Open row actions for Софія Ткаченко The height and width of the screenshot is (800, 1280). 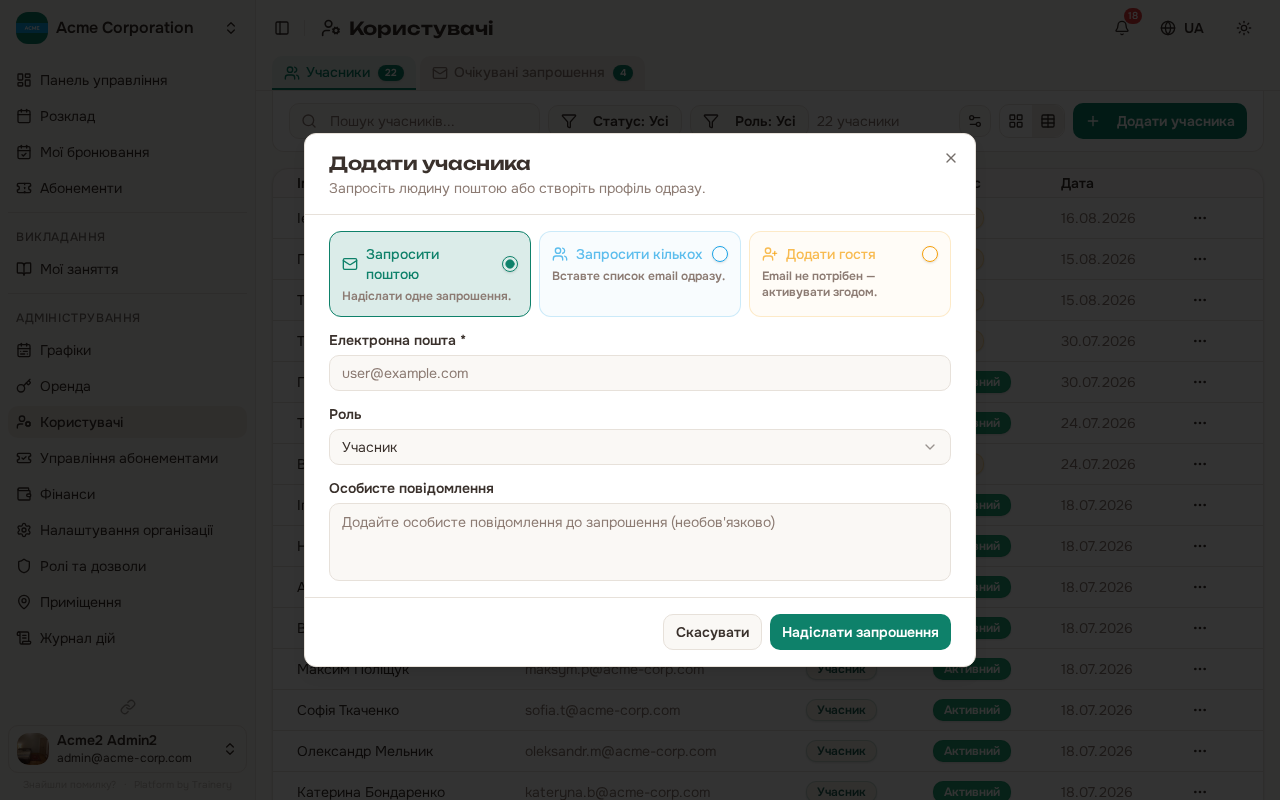pyautogui.click(x=1200, y=710)
